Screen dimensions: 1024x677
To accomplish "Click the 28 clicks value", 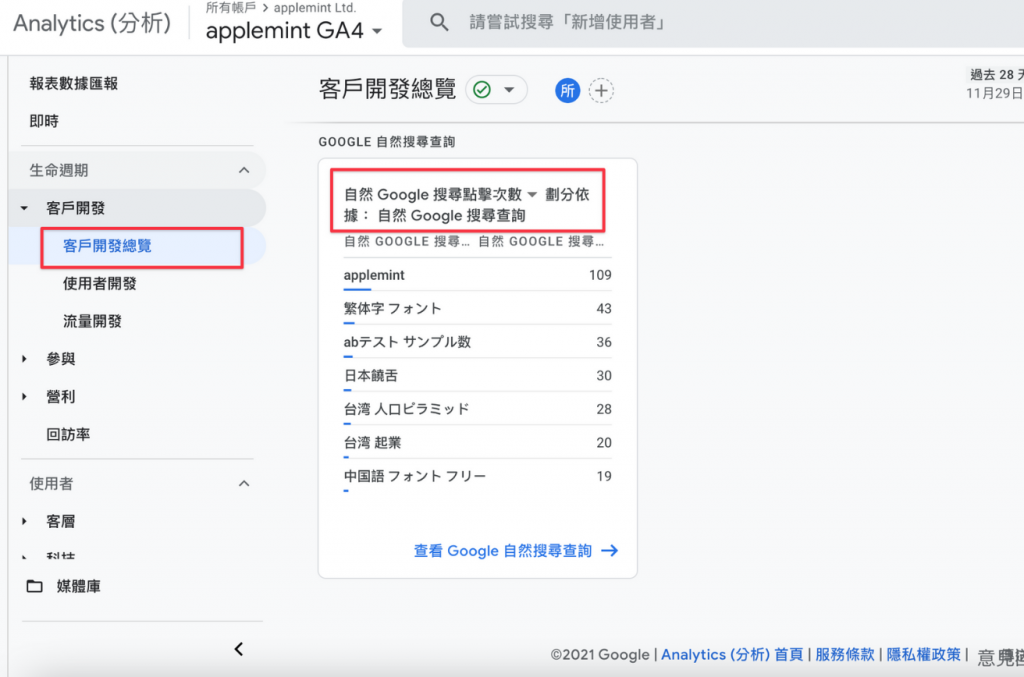I will [604, 409].
